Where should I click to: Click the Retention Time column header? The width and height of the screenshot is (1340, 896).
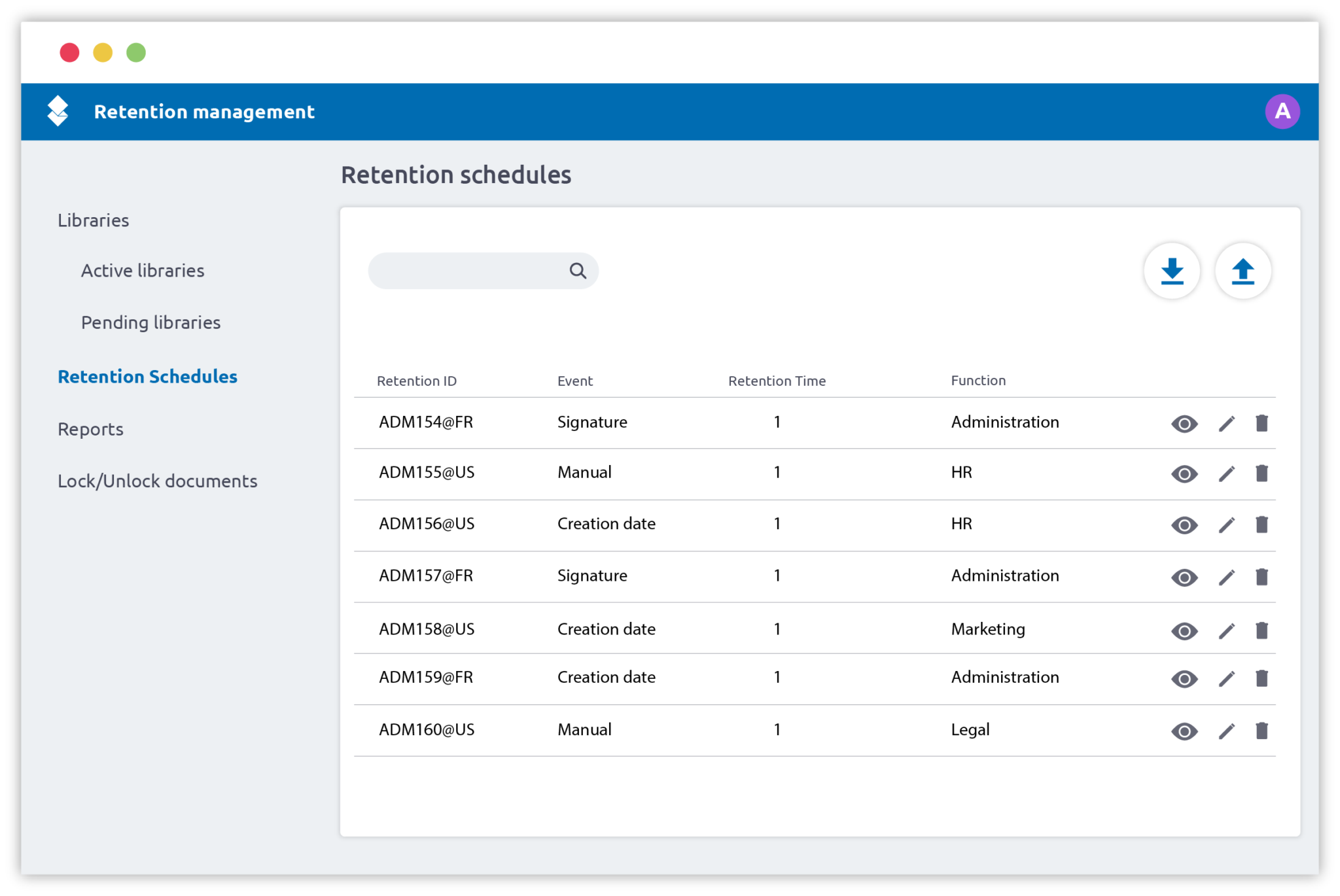tap(777, 381)
